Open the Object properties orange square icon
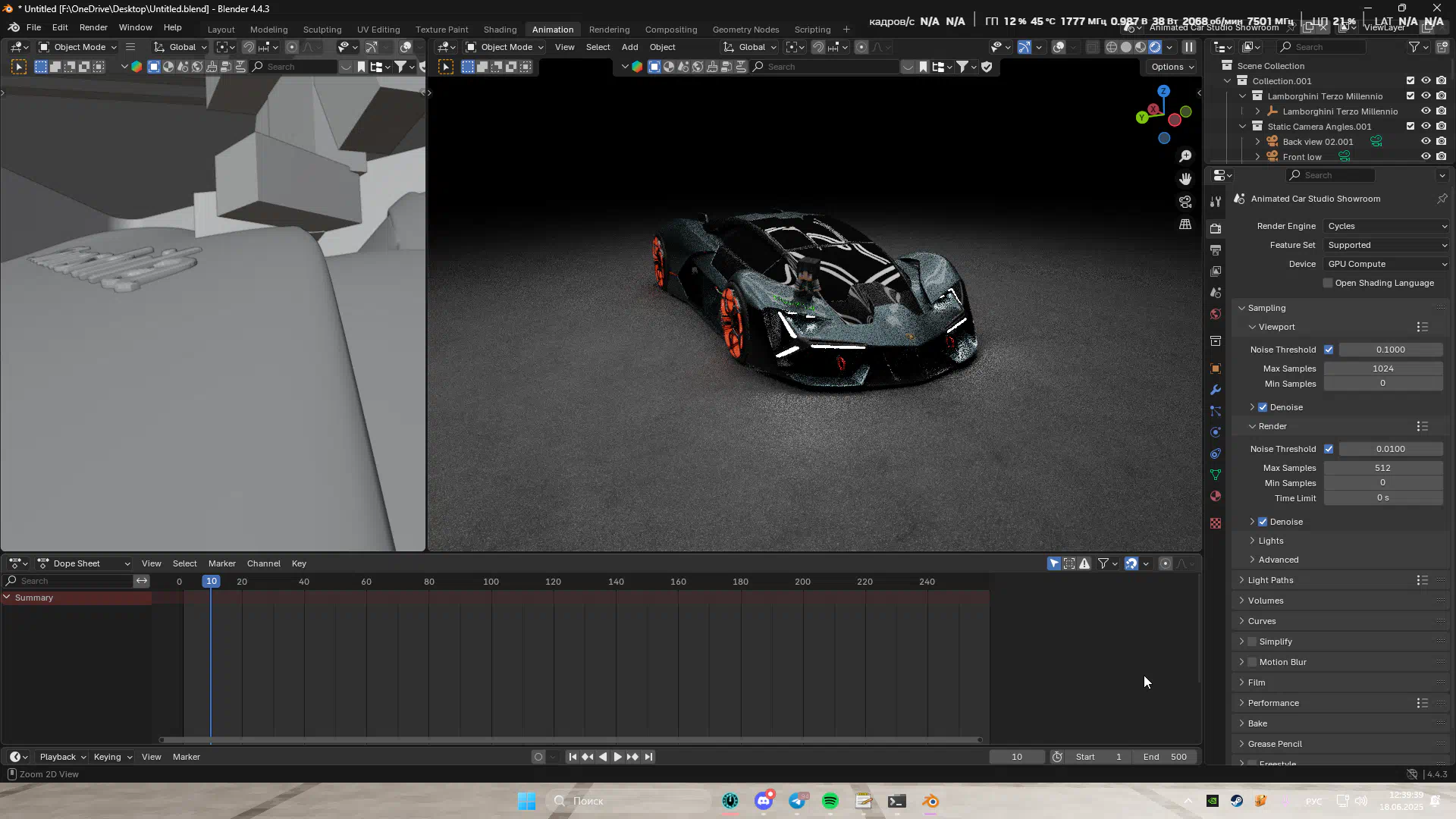The height and width of the screenshot is (819, 1456). [1216, 368]
